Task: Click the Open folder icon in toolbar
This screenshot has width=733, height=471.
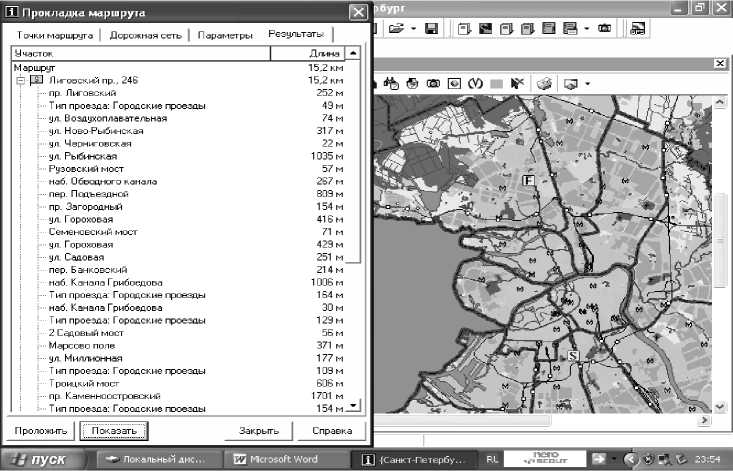Action: [395, 29]
